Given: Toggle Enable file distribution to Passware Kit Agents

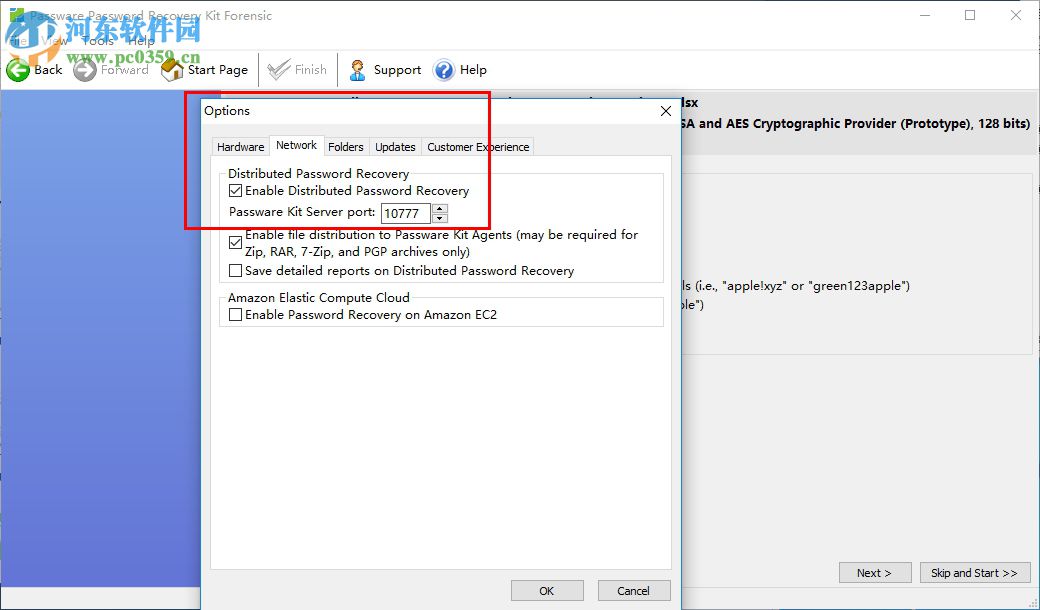Looking at the screenshot, I should click(235, 243).
